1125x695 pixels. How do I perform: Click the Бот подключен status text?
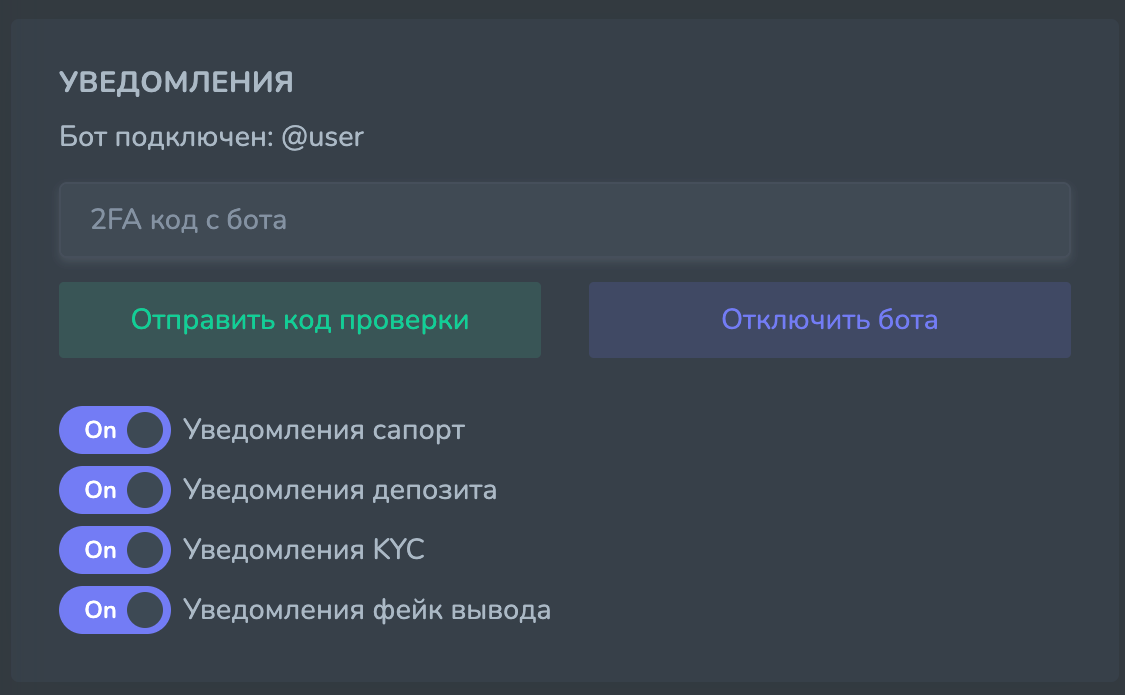tap(165, 136)
